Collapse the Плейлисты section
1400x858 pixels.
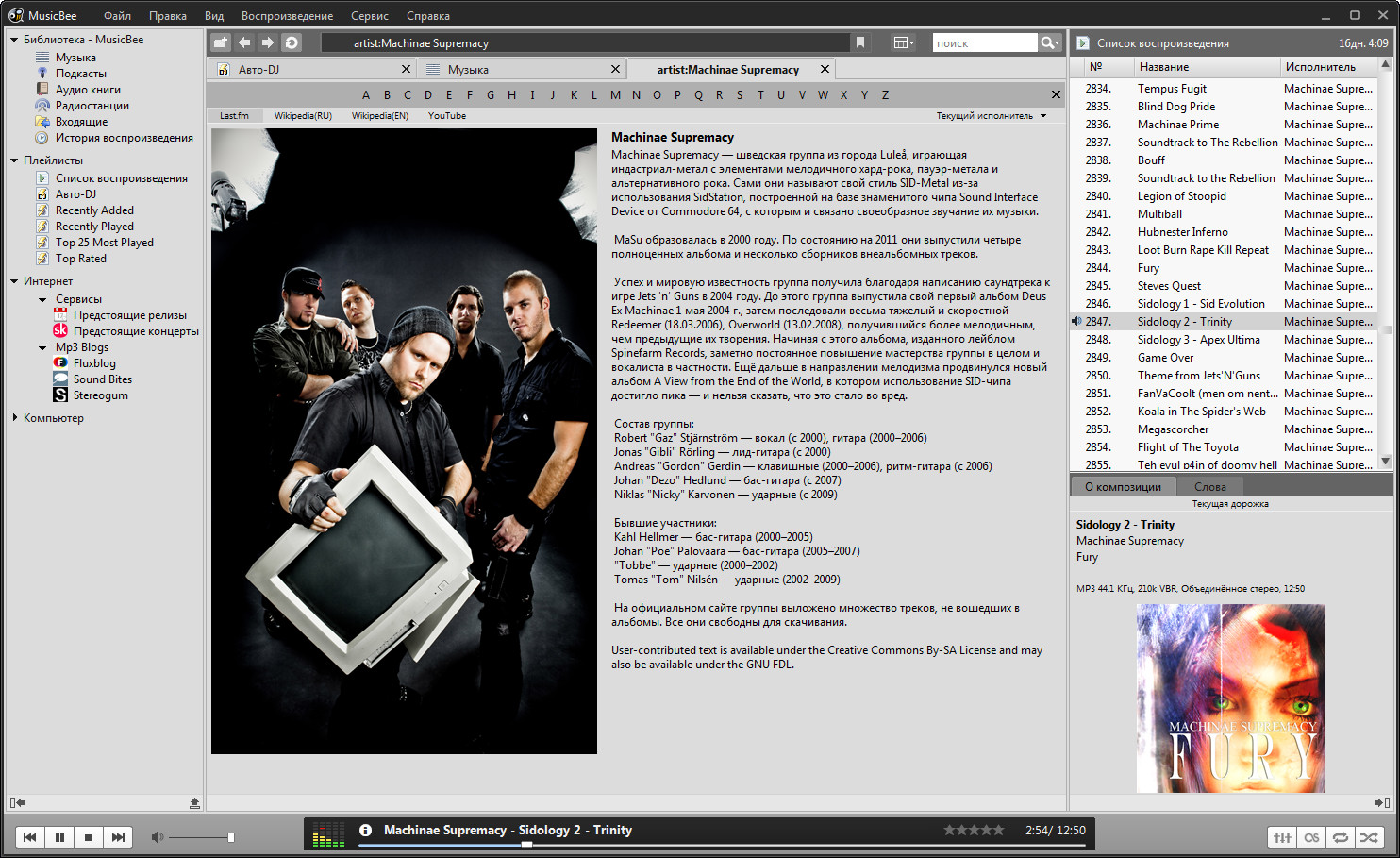[14, 160]
